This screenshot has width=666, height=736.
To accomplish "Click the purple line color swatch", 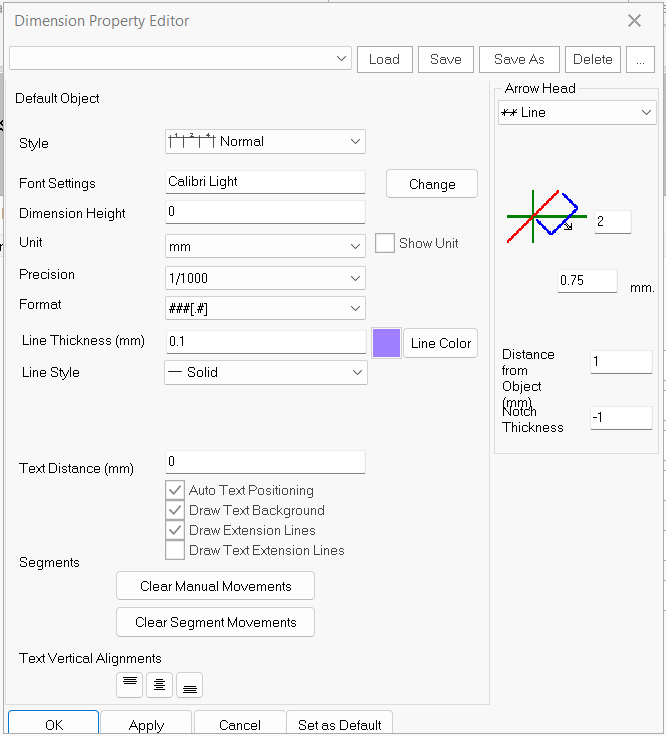I will [386, 343].
